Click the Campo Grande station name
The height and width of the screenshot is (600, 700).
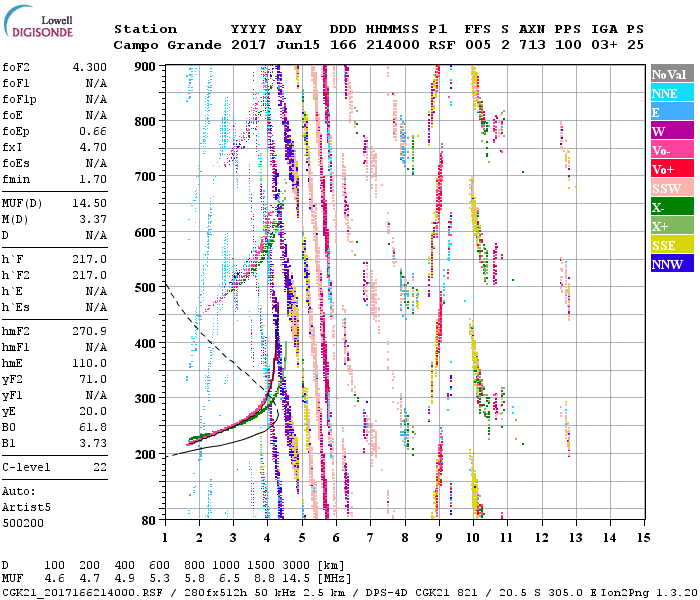pos(167,45)
